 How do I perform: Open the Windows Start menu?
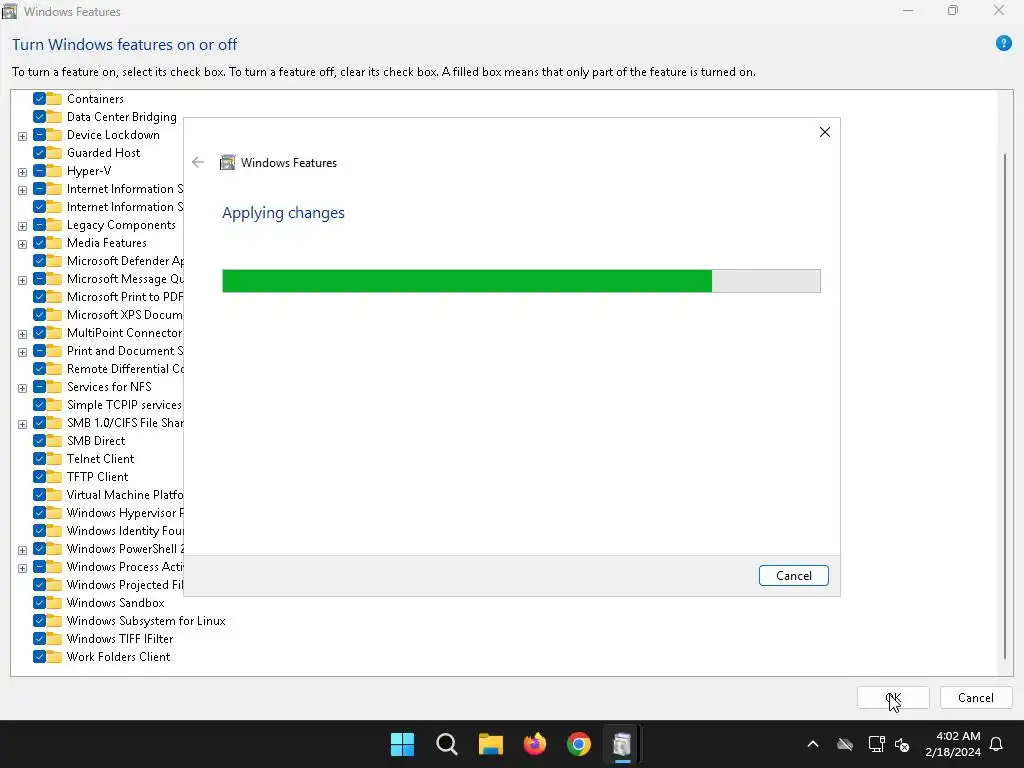(x=402, y=744)
